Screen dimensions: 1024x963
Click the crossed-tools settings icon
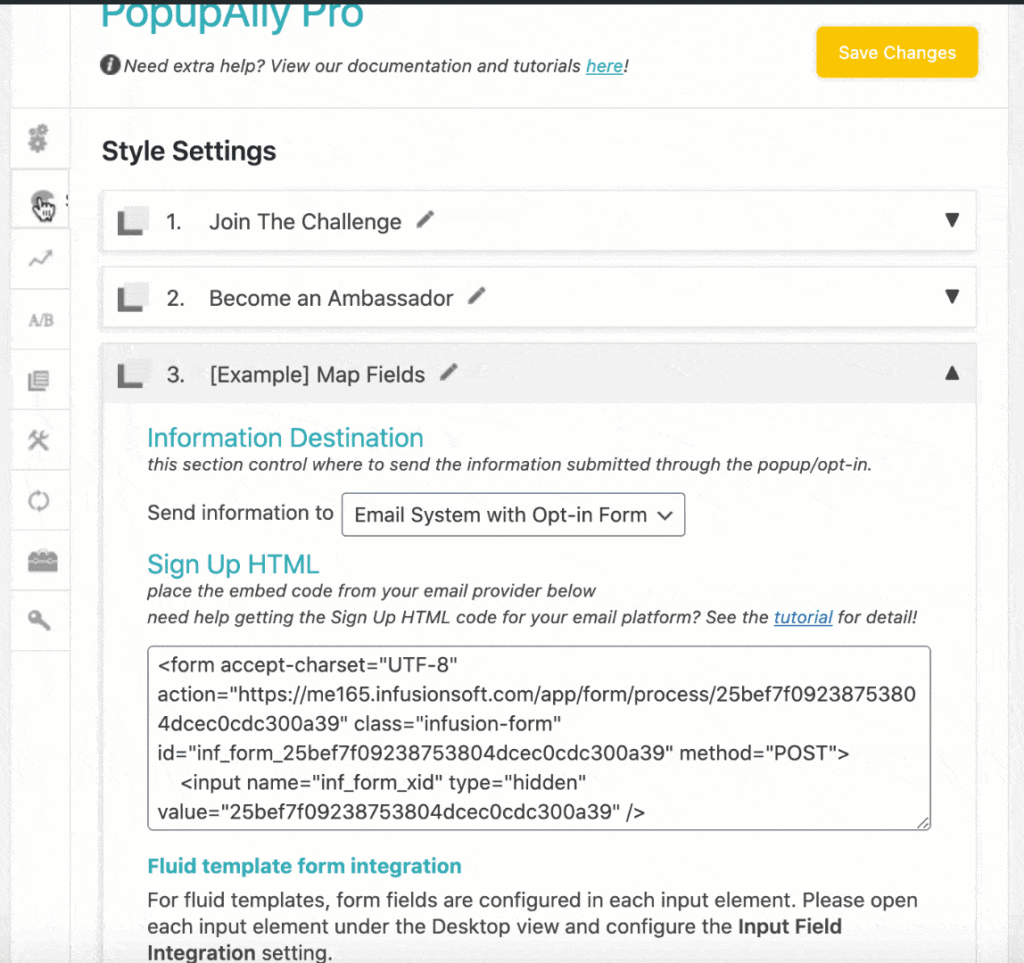38,439
